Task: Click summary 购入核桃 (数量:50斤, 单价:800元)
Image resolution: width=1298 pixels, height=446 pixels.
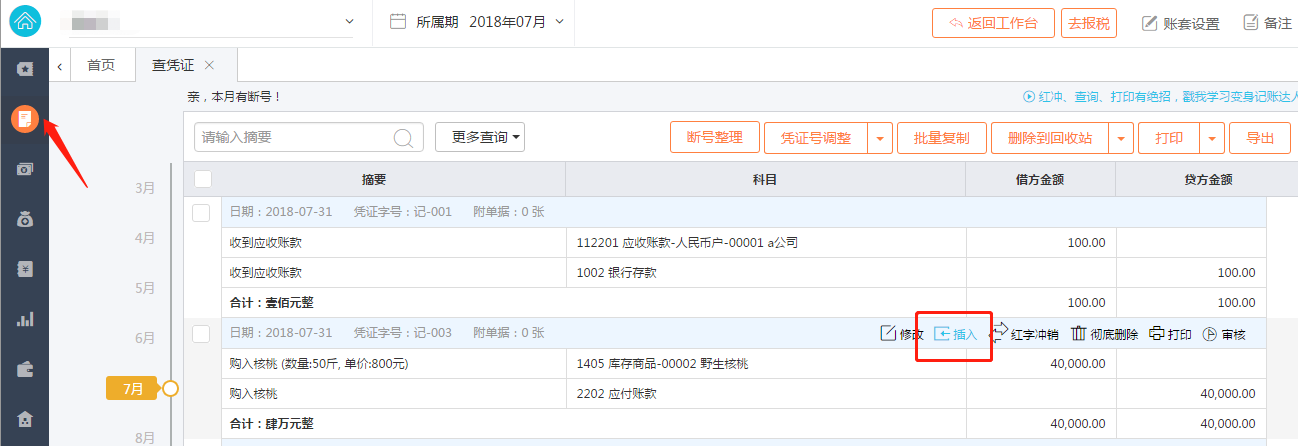Action: click(x=394, y=364)
